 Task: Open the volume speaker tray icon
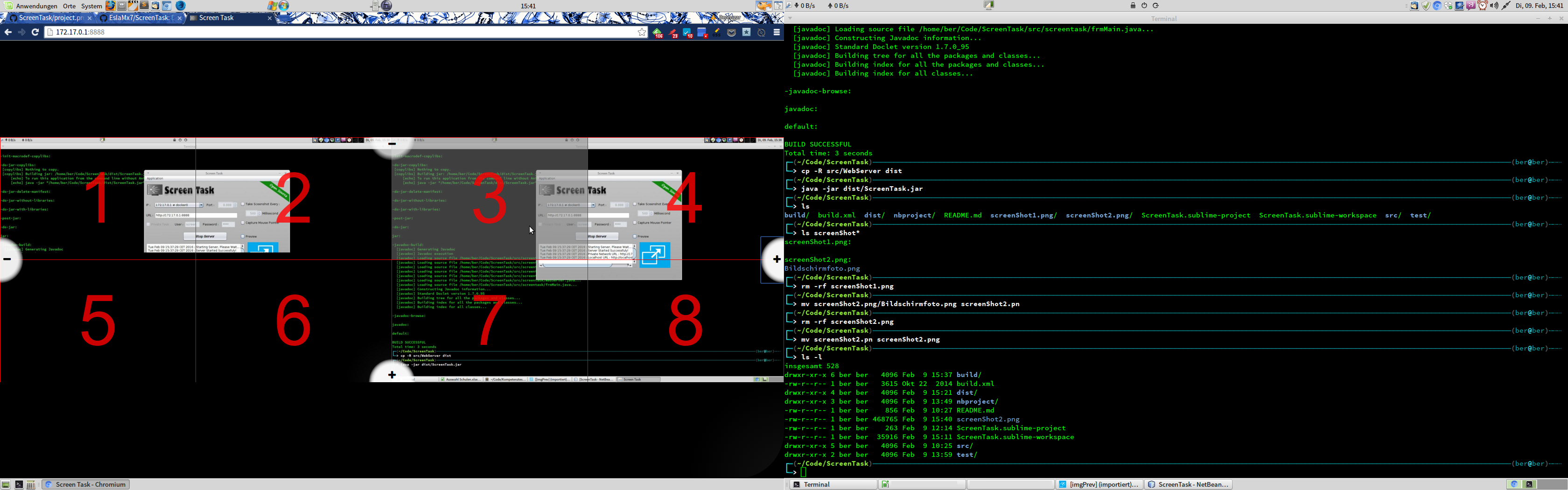coord(1494,6)
